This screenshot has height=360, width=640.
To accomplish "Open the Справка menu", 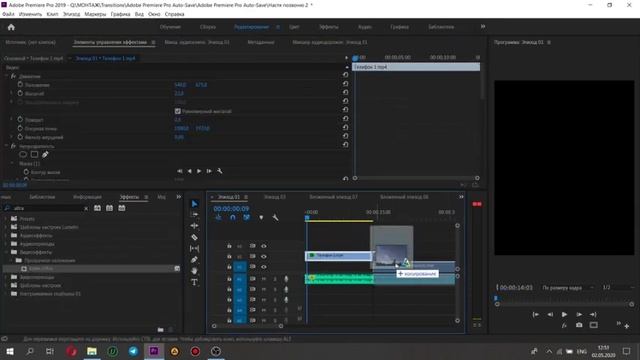I will pos(174,14).
